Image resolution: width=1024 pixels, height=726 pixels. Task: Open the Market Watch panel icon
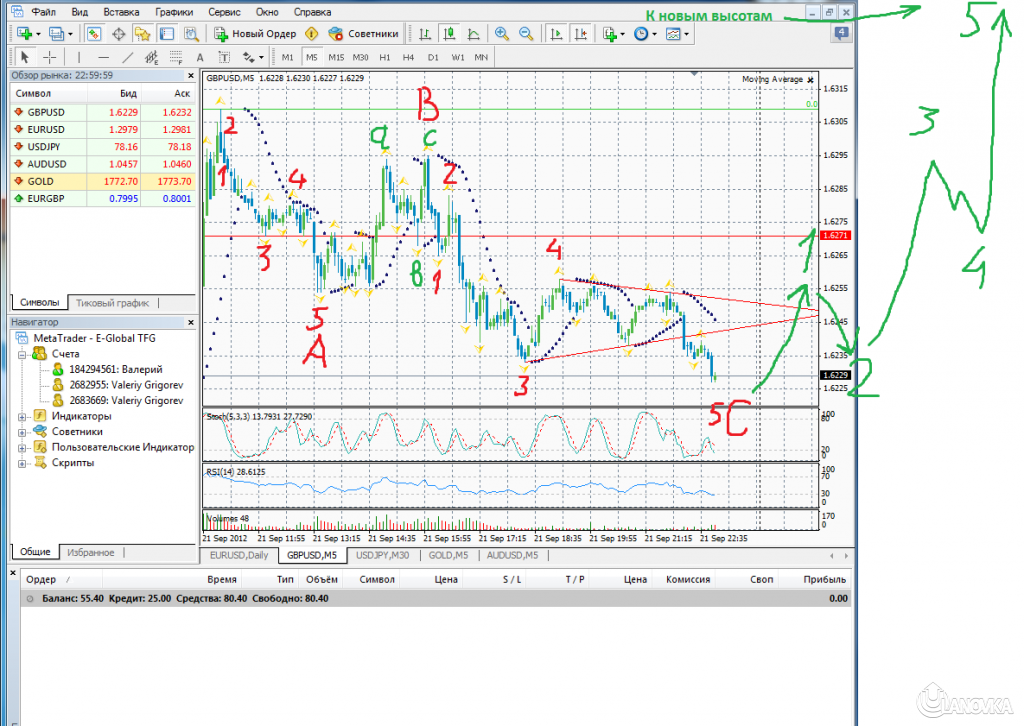pos(93,34)
